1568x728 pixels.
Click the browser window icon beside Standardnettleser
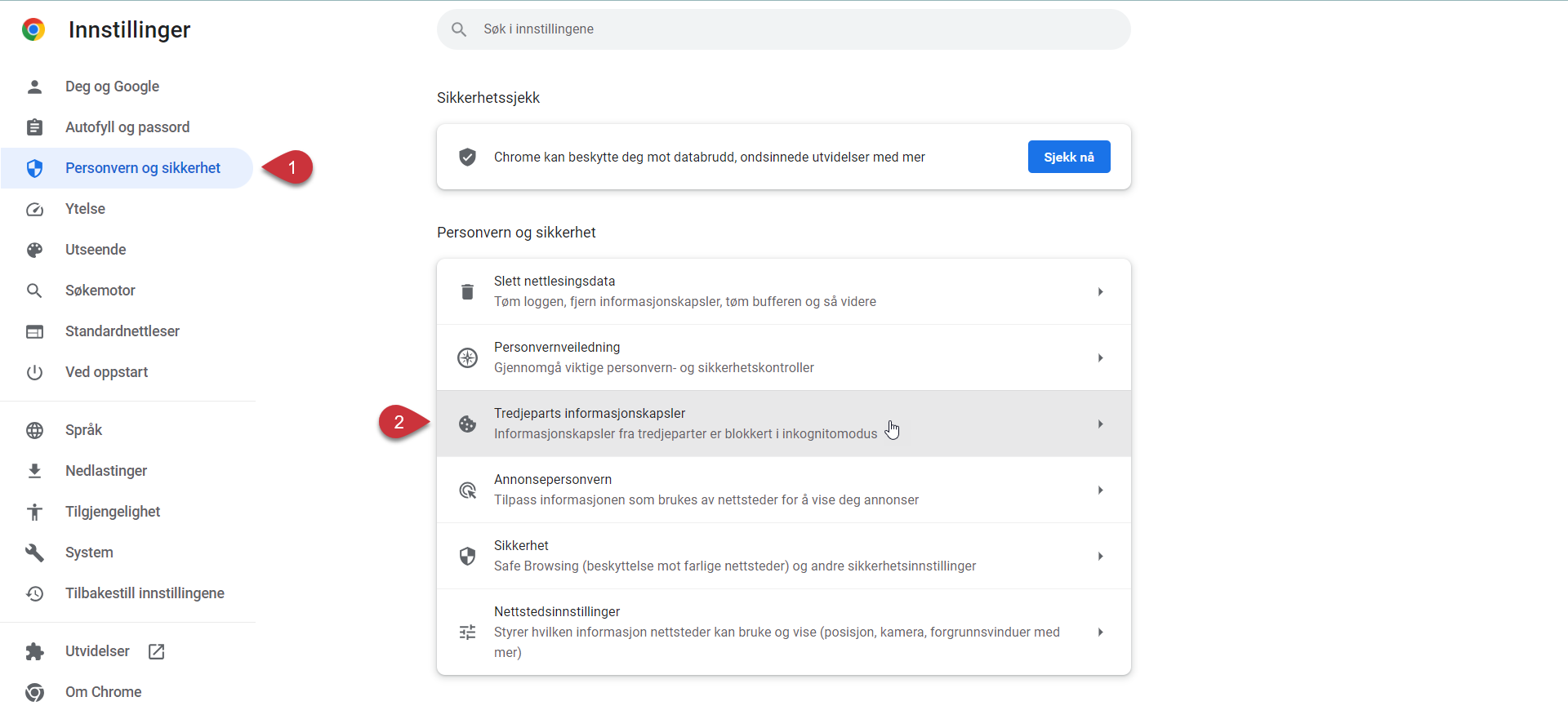34,331
